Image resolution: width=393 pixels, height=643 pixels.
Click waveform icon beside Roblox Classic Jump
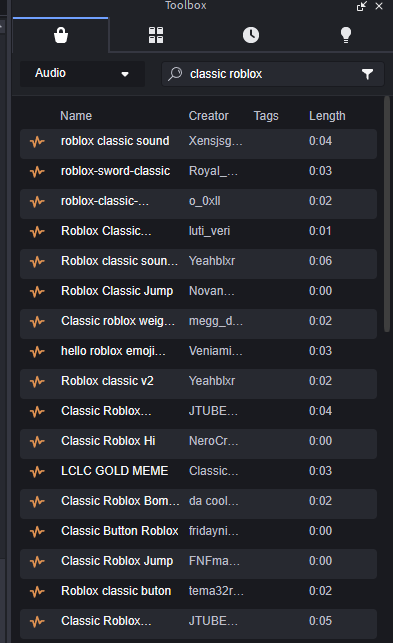point(37,292)
